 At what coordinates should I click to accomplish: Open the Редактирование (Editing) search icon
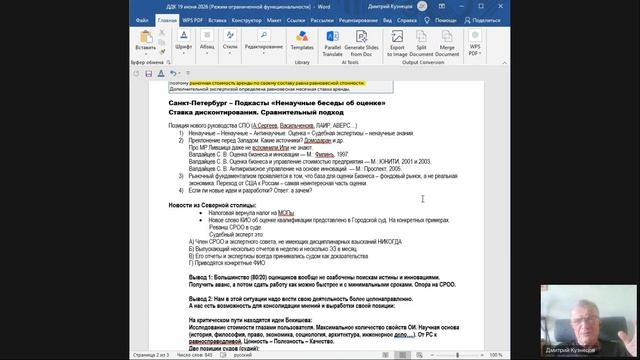[x=264, y=35]
